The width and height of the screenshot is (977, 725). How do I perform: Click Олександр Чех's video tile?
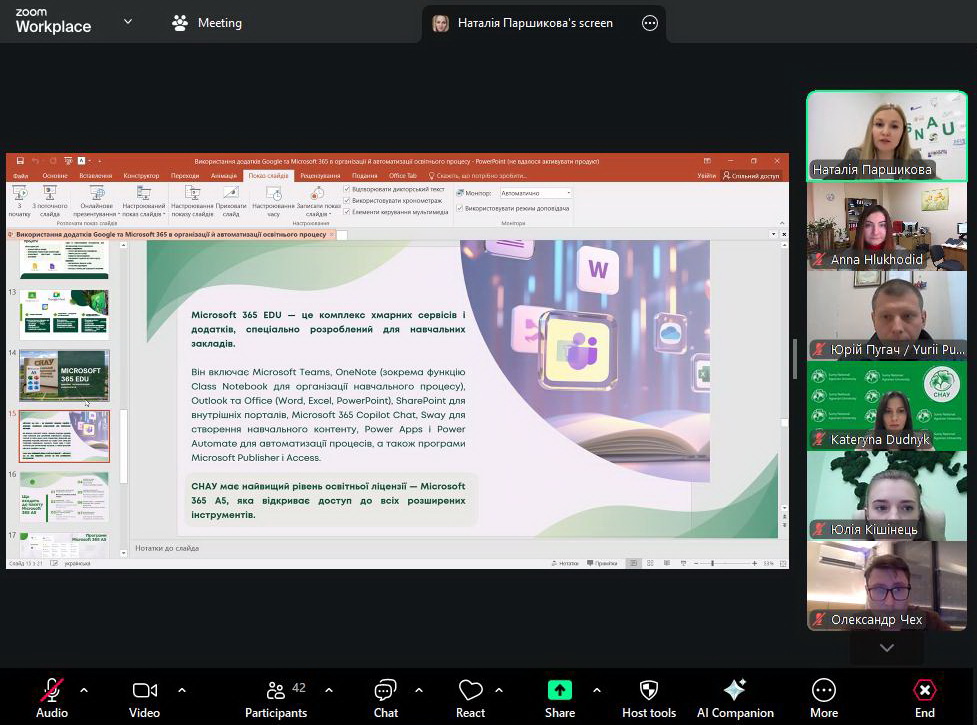[886, 586]
